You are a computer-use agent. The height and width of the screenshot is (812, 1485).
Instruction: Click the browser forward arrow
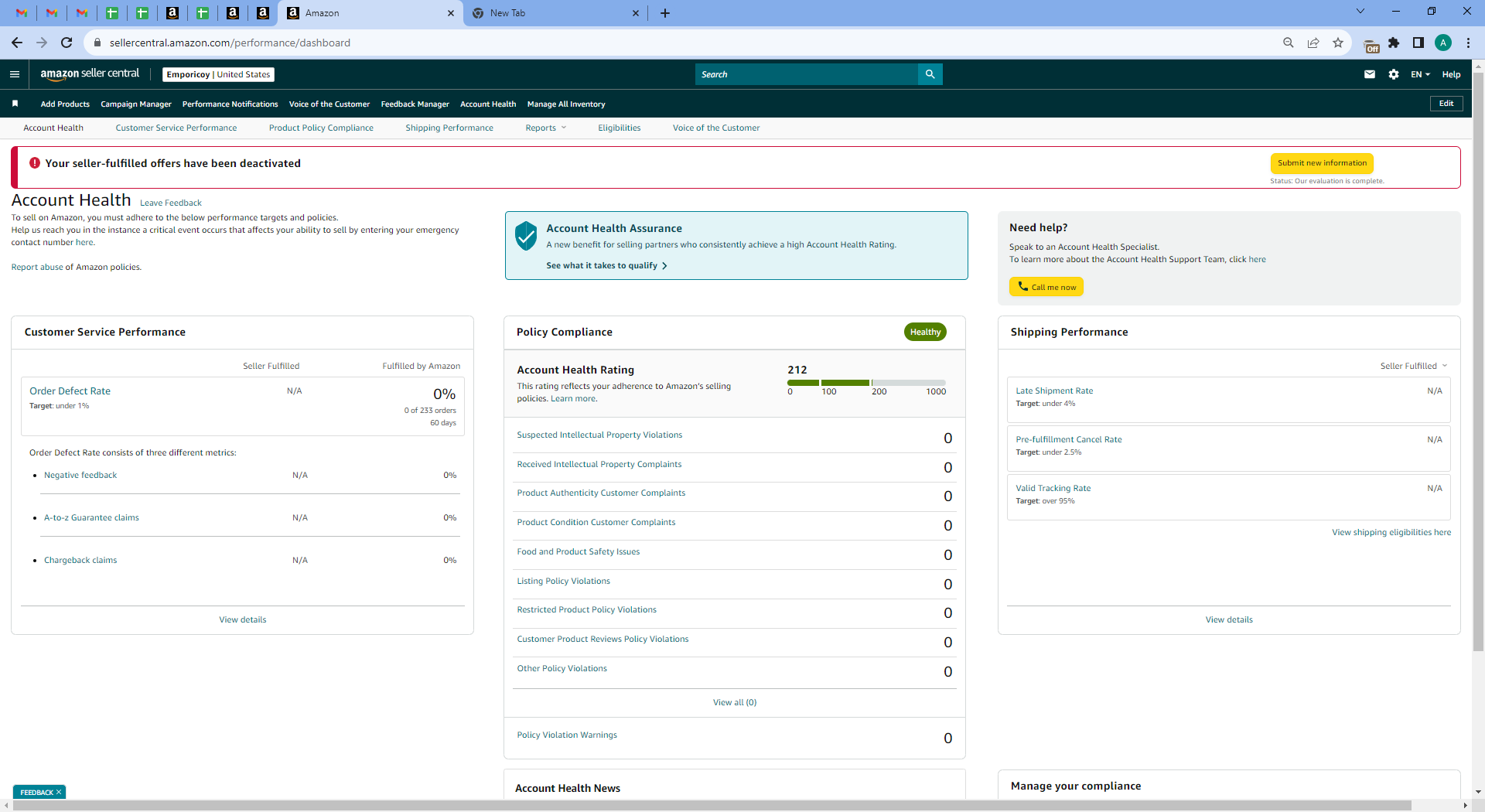[x=42, y=43]
